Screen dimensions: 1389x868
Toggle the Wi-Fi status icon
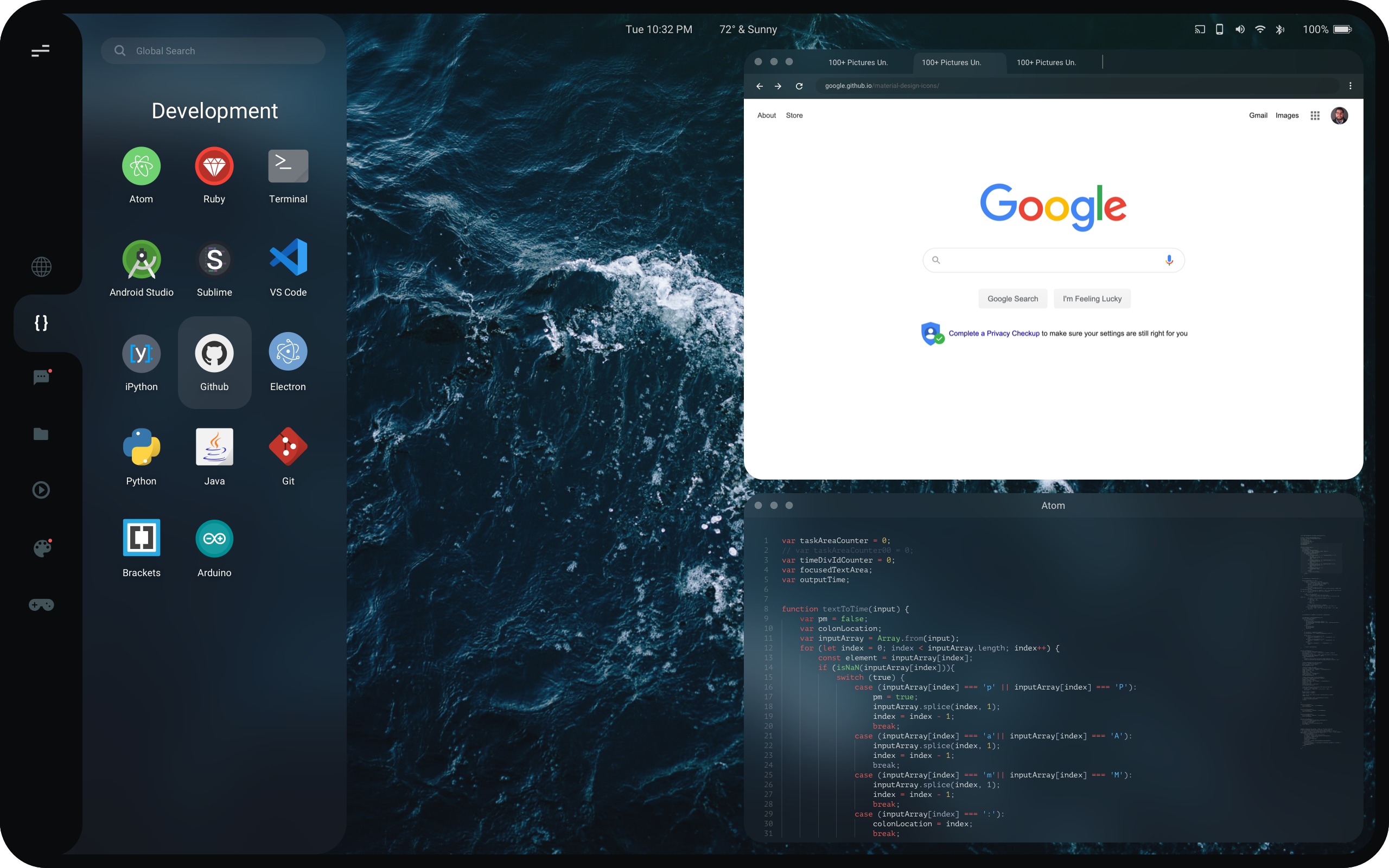(1260, 29)
